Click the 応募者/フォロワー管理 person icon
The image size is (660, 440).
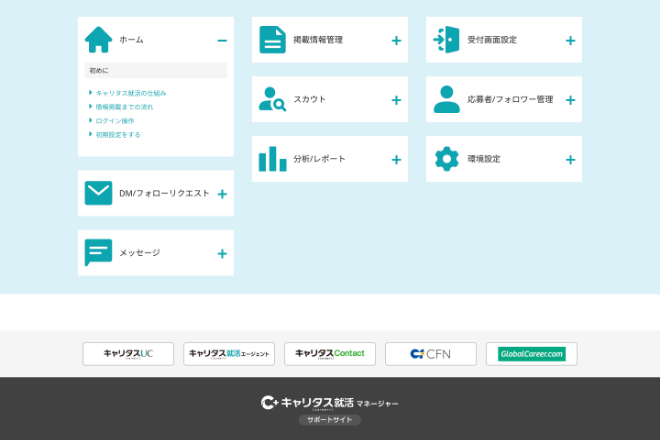point(446,99)
